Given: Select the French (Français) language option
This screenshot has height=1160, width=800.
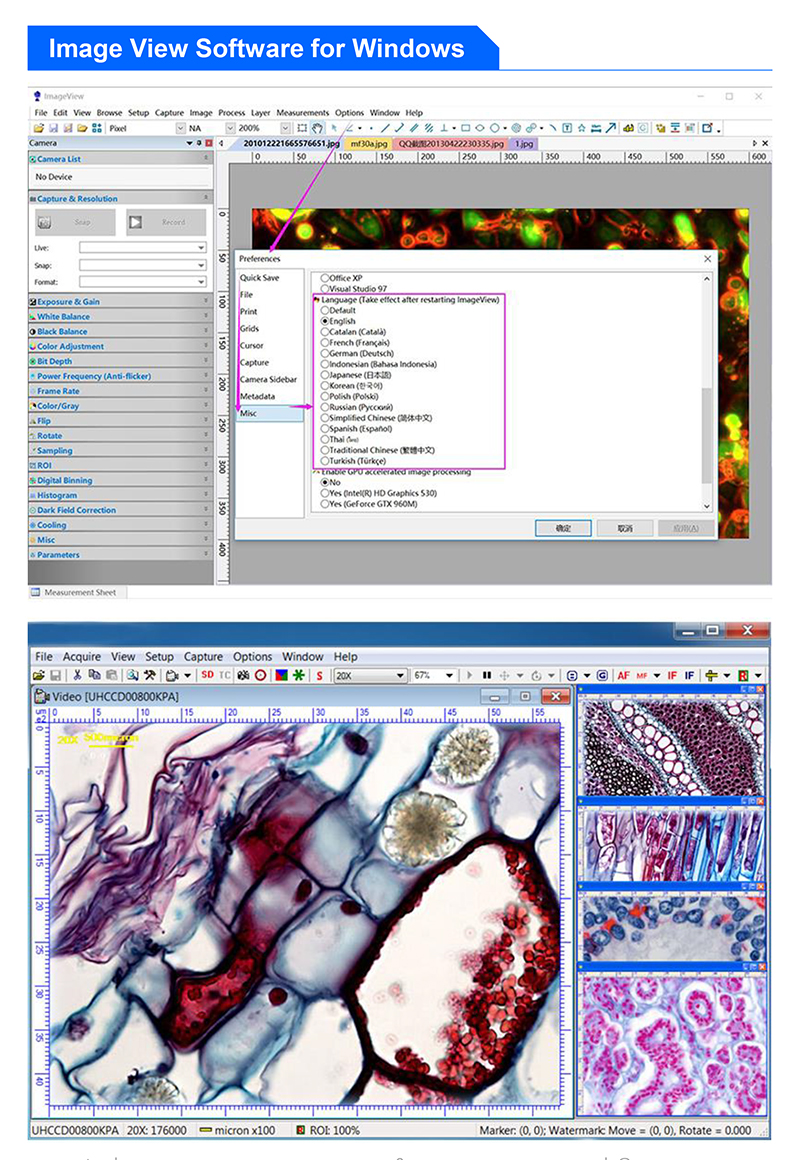Looking at the screenshot, I should [x=325, y=342].
